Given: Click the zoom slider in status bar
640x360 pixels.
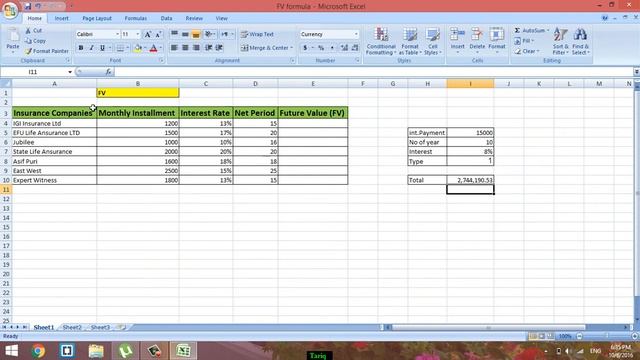Looking at the screenshot, I should [607, 336].
